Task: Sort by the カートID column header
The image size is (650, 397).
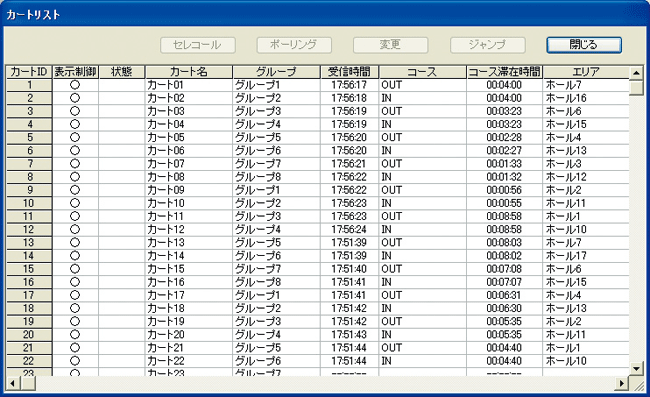Action: tap(29, 72)
